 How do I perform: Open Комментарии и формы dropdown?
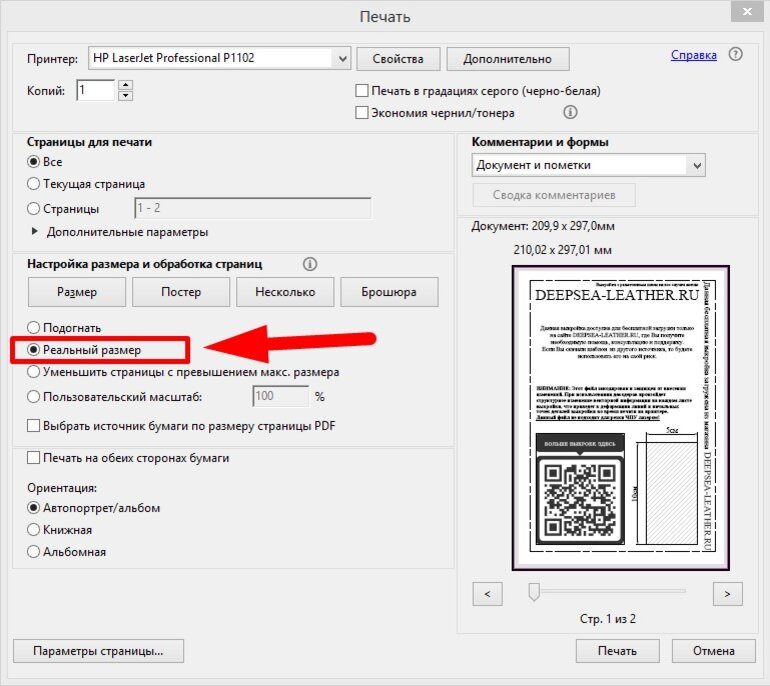(x=697, y=165)
